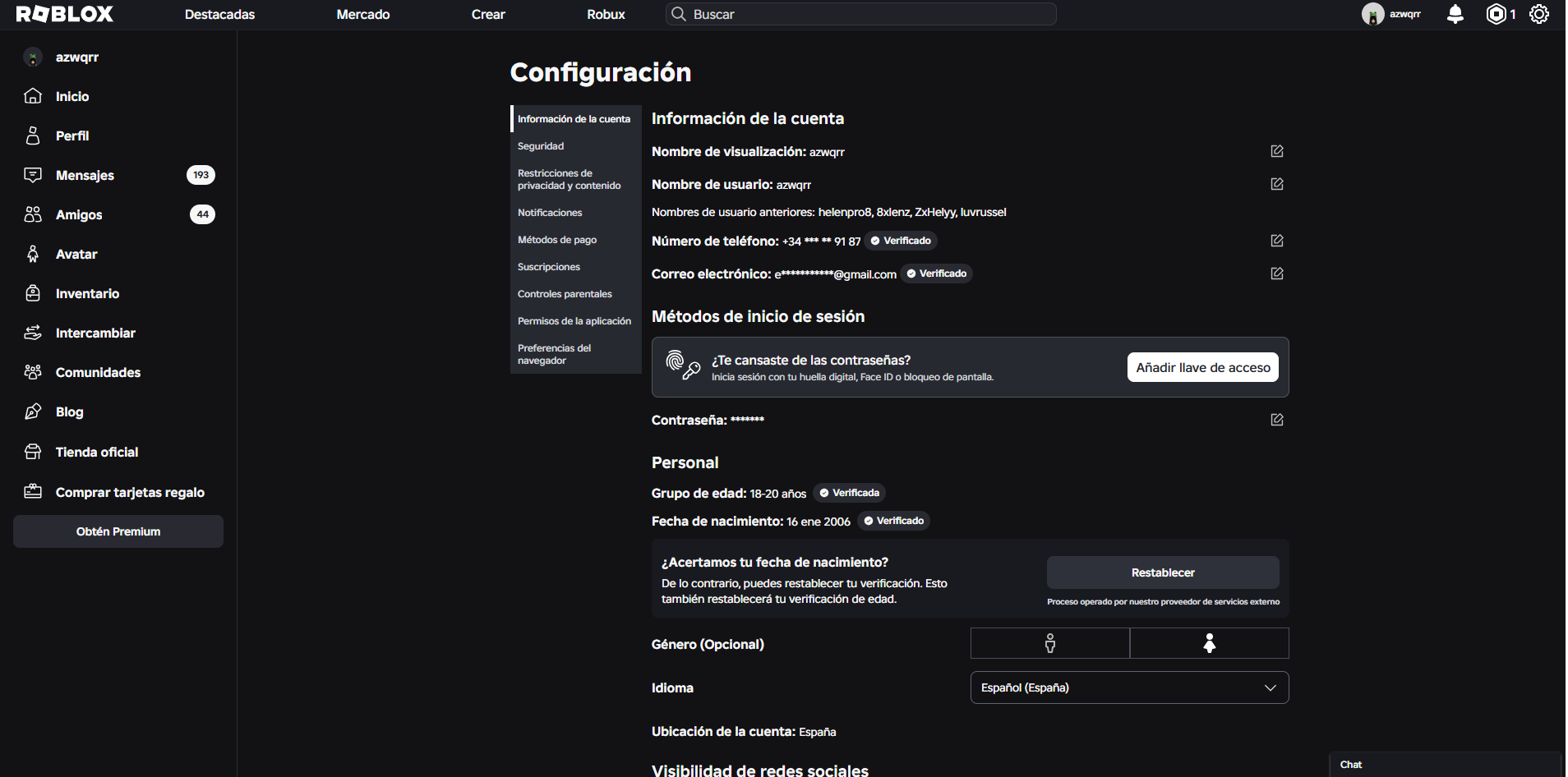This screenshot has width=1568, height=777.
Task: Click the search magnifier icon
Action: [x=679, y=14]
